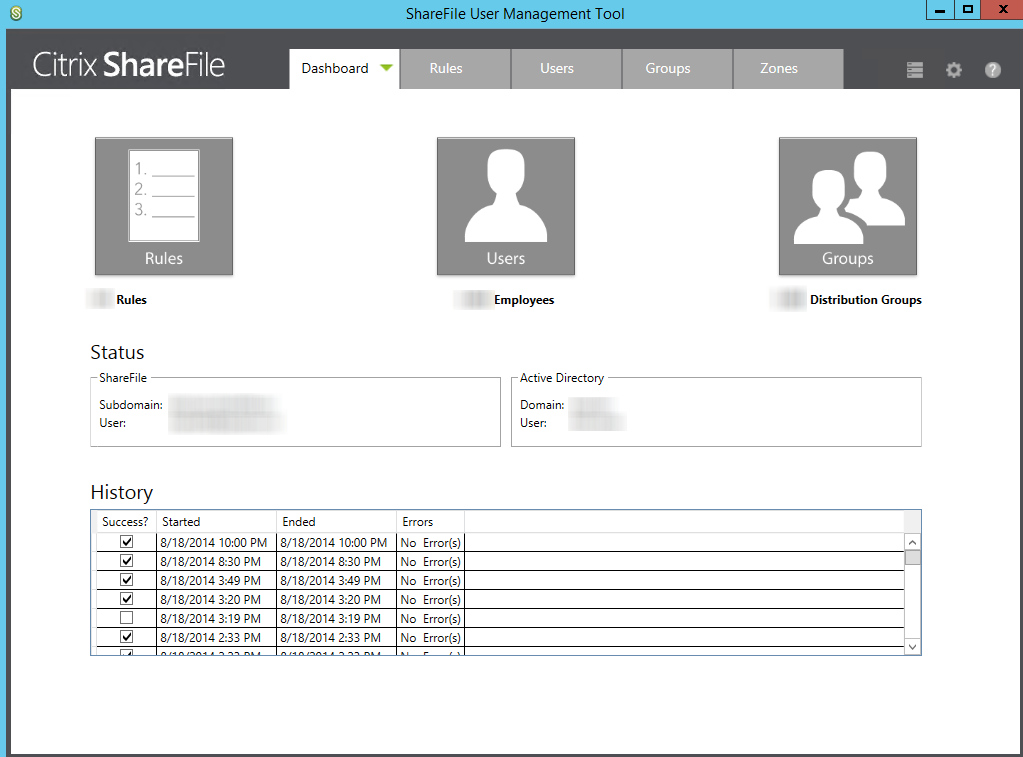The image size is (1023, 757).
Task: Expand the Dashboard tab dropdown arrow
Action: pyautogui.click(x=386, y=68)
